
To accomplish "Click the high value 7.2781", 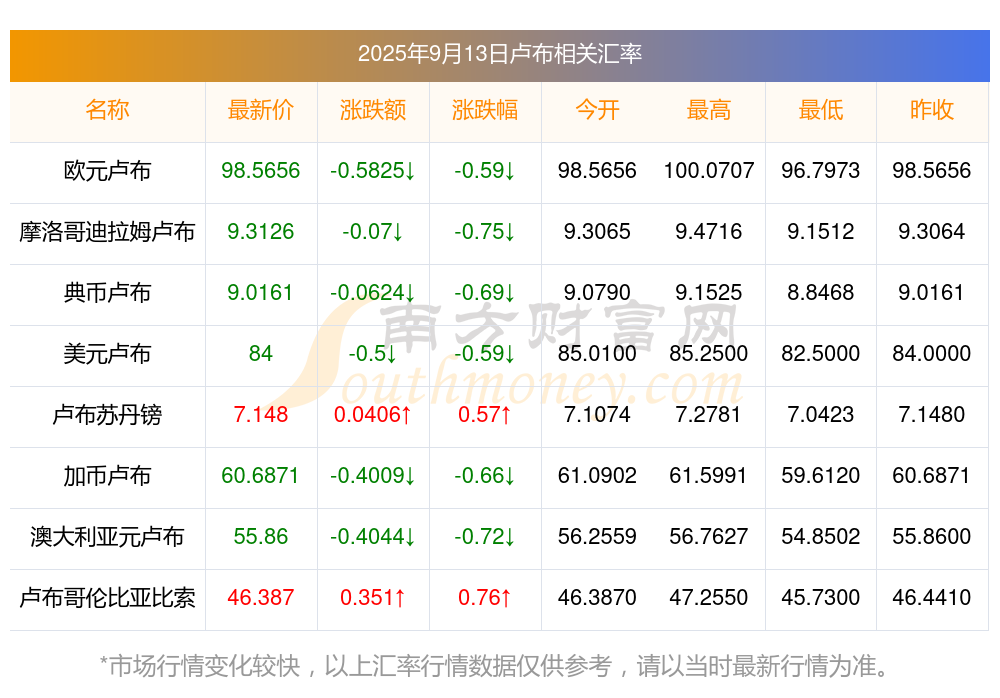I will [709, 415].
